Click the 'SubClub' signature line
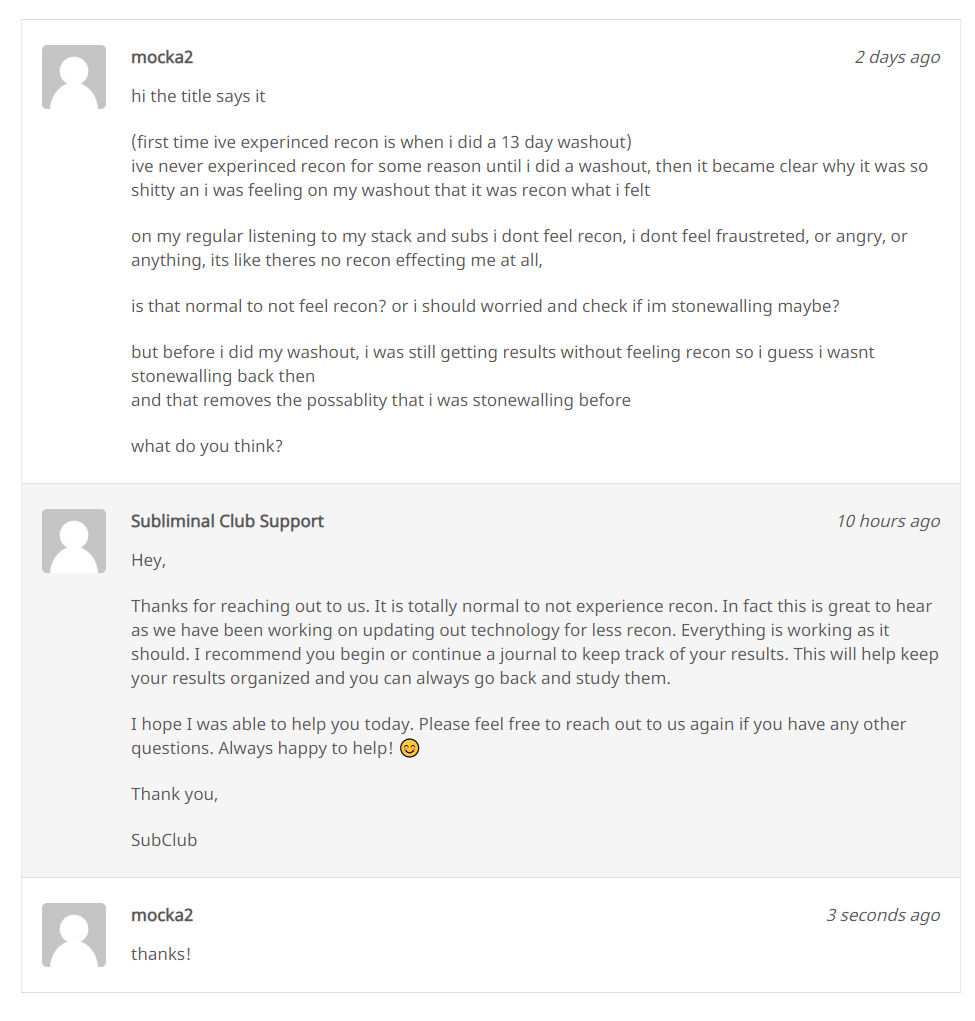This screenshot has height=1021, width=975. (164, 840)
